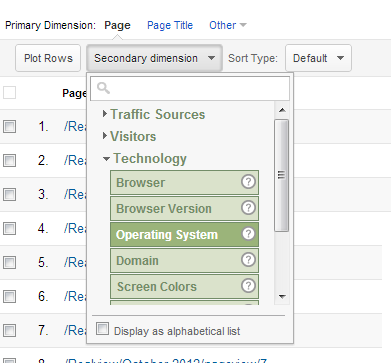The image size is (391, 363).
Task: Check the box for row 3
Action: click(9, 194)
